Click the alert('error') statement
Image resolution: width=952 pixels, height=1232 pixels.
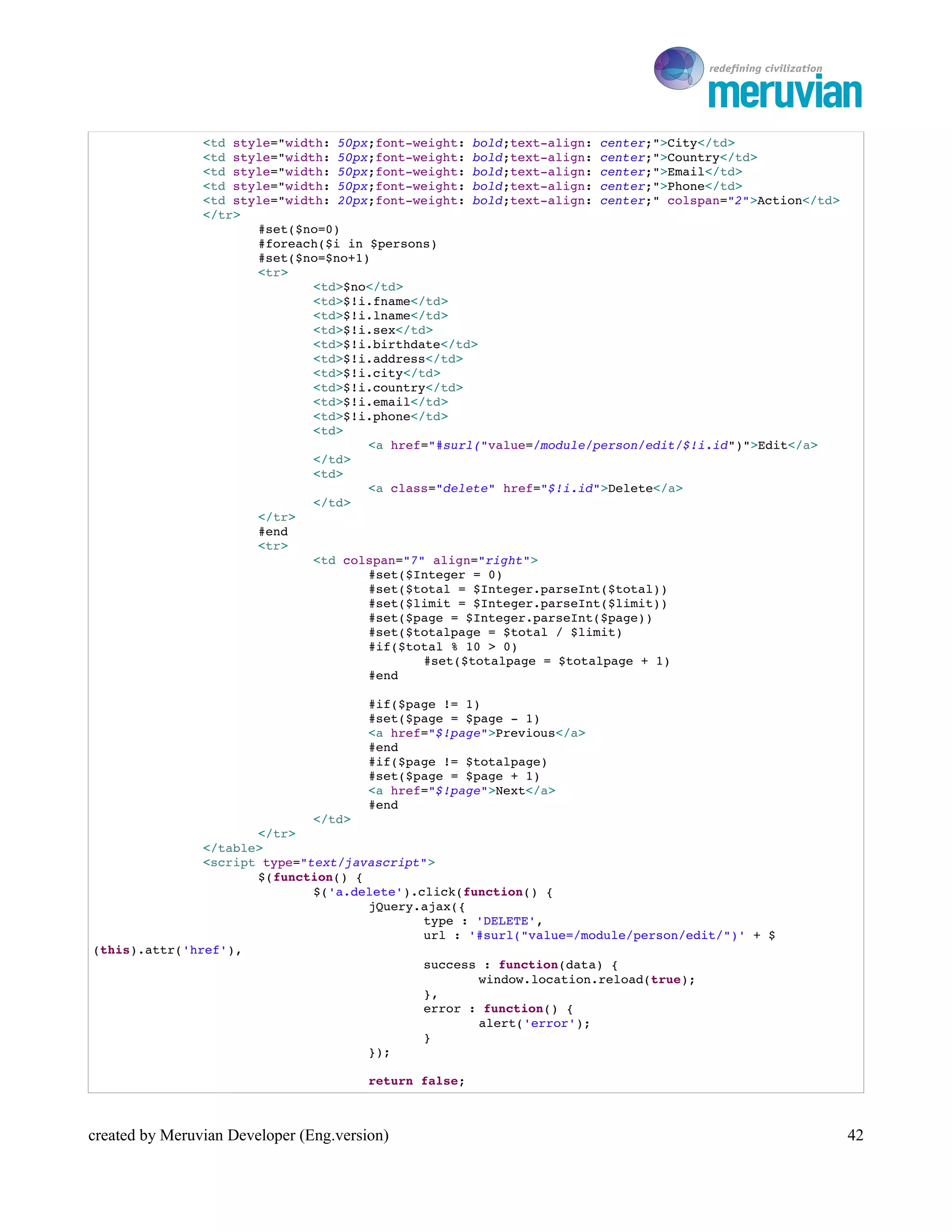pos(534,1023)
